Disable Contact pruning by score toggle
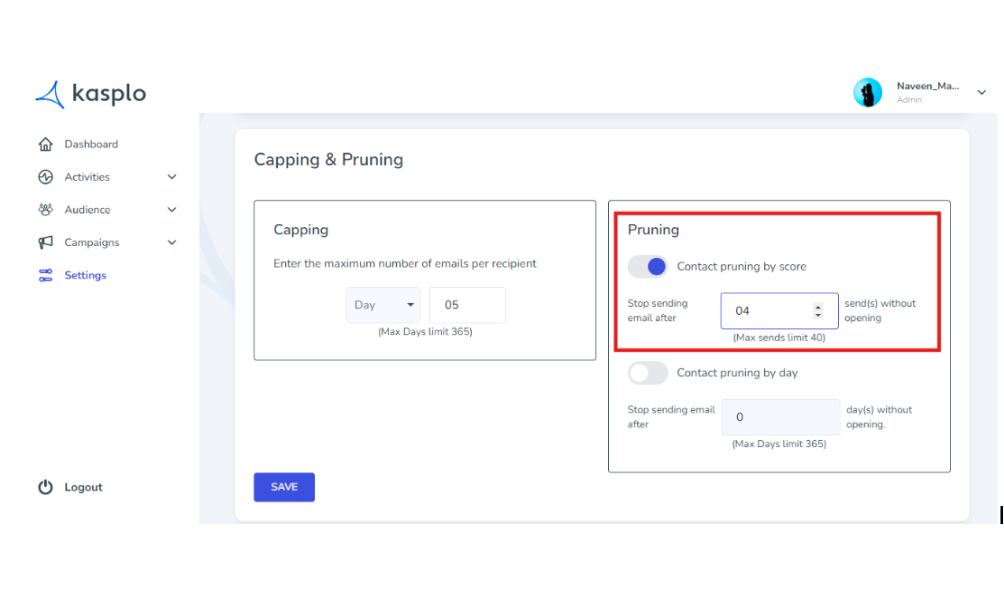This screenshot has width=1004, height=591. click(x=648, y=266)
